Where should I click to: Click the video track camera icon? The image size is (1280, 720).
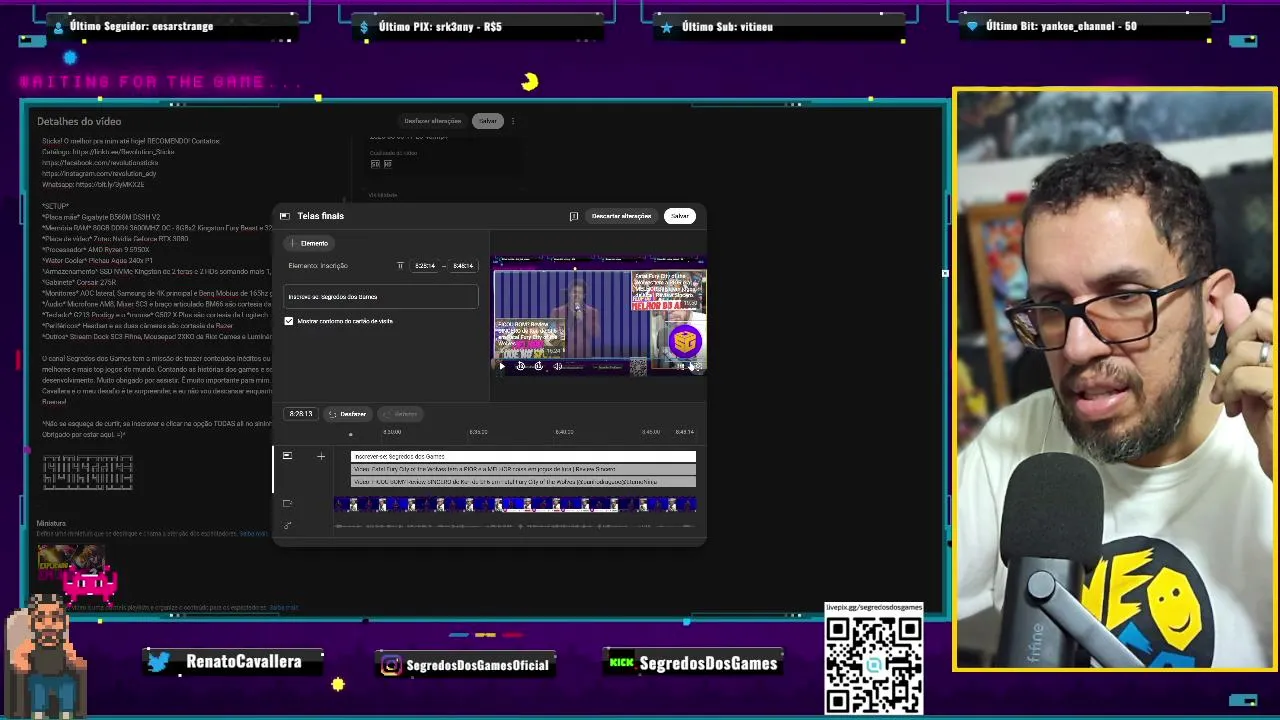[287, 504]
